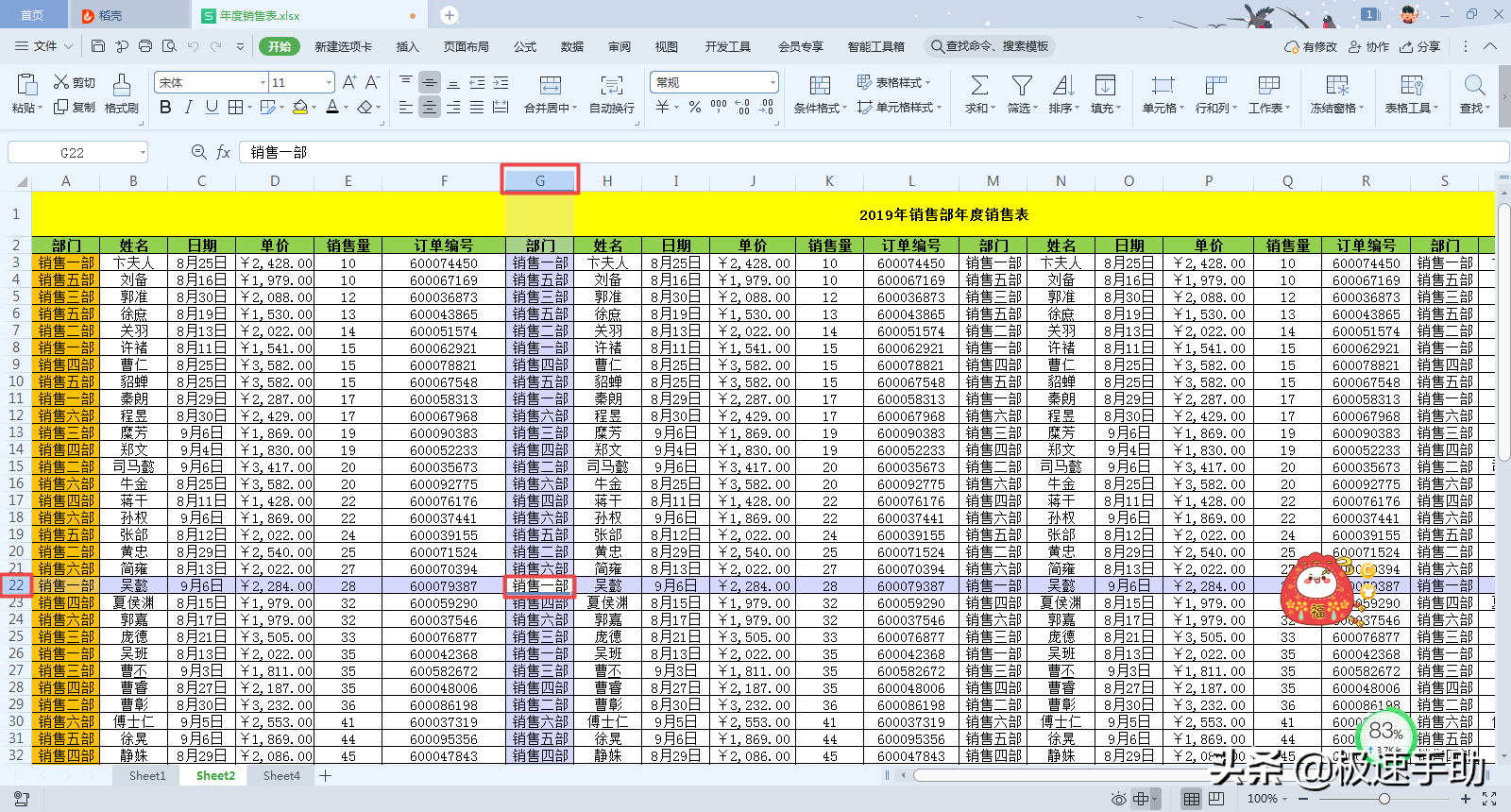Toggle Bold formatting
This screenshot has width=1511, height=812.
[x=165, y=107]
